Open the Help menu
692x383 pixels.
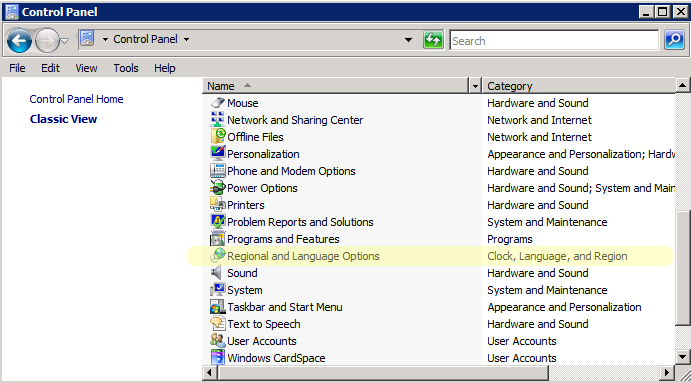pyautogui.click(x=165, y=68)
